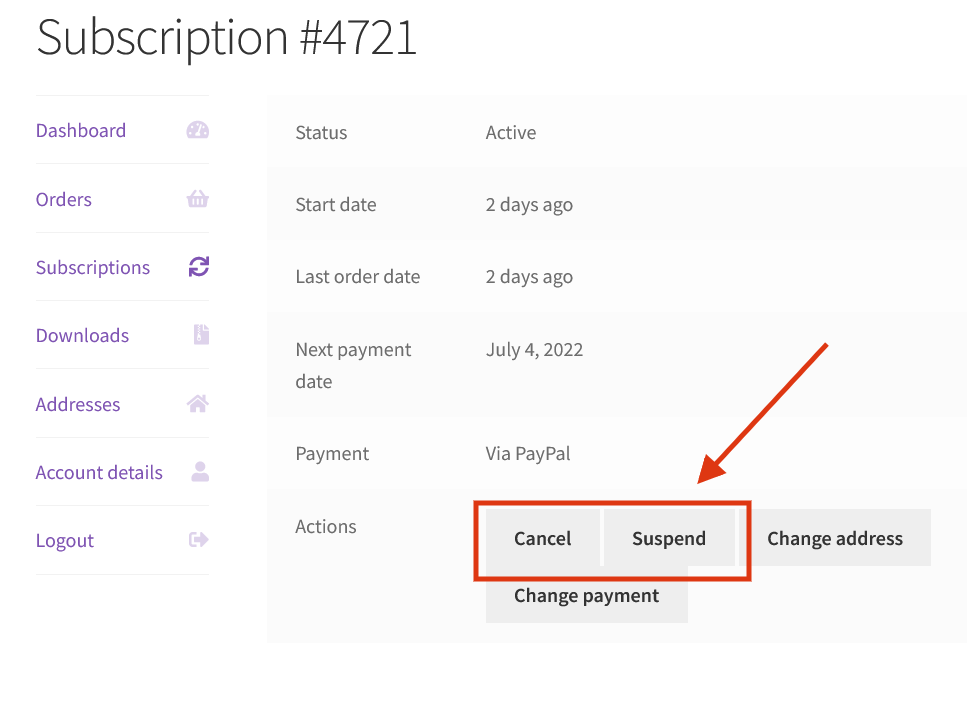Select the Subscriptions menu text link
Screen dimensions: 967x727
tap(93, 267)
